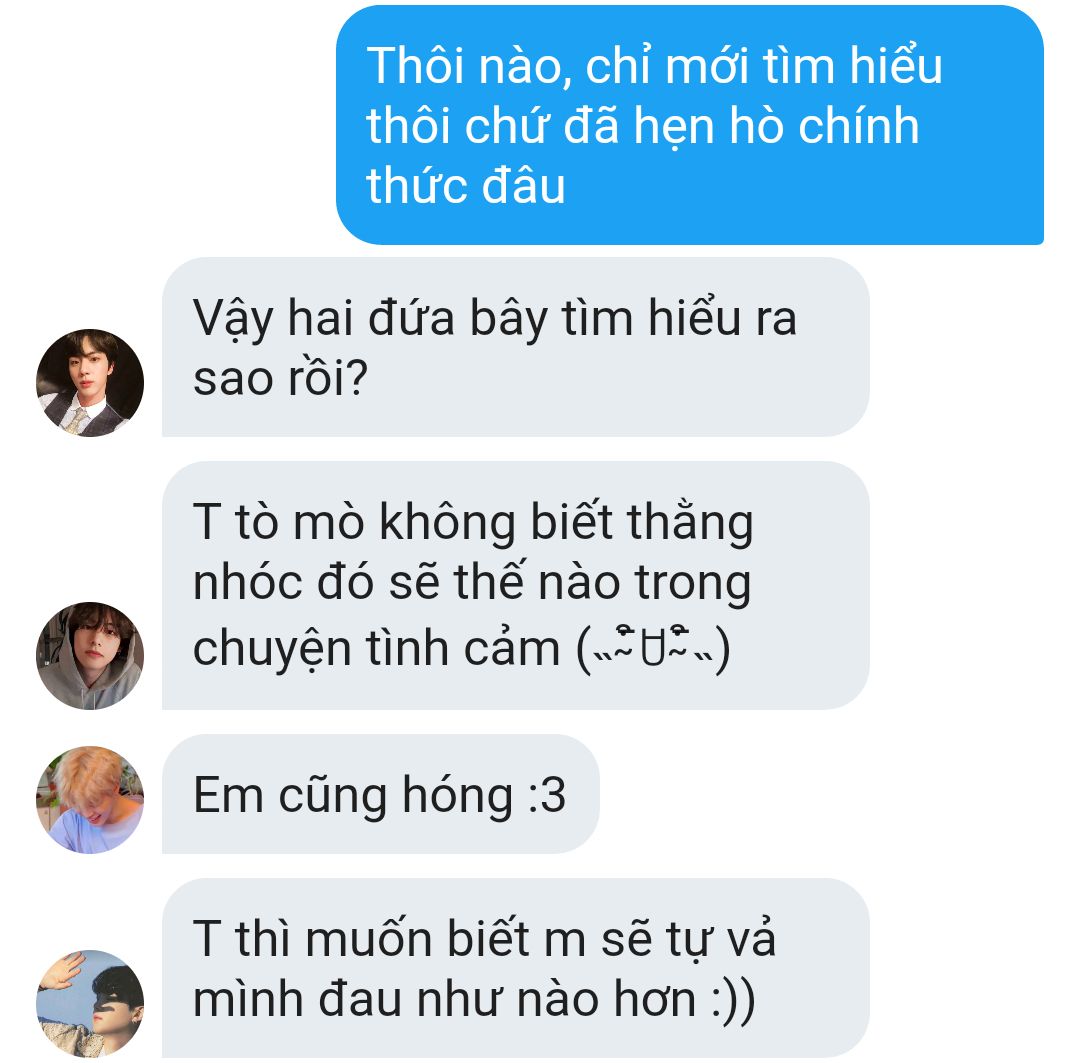
Task: Click the words "chuyện tình cảm"
Action: pyautogui.click(x=376, y=650)
